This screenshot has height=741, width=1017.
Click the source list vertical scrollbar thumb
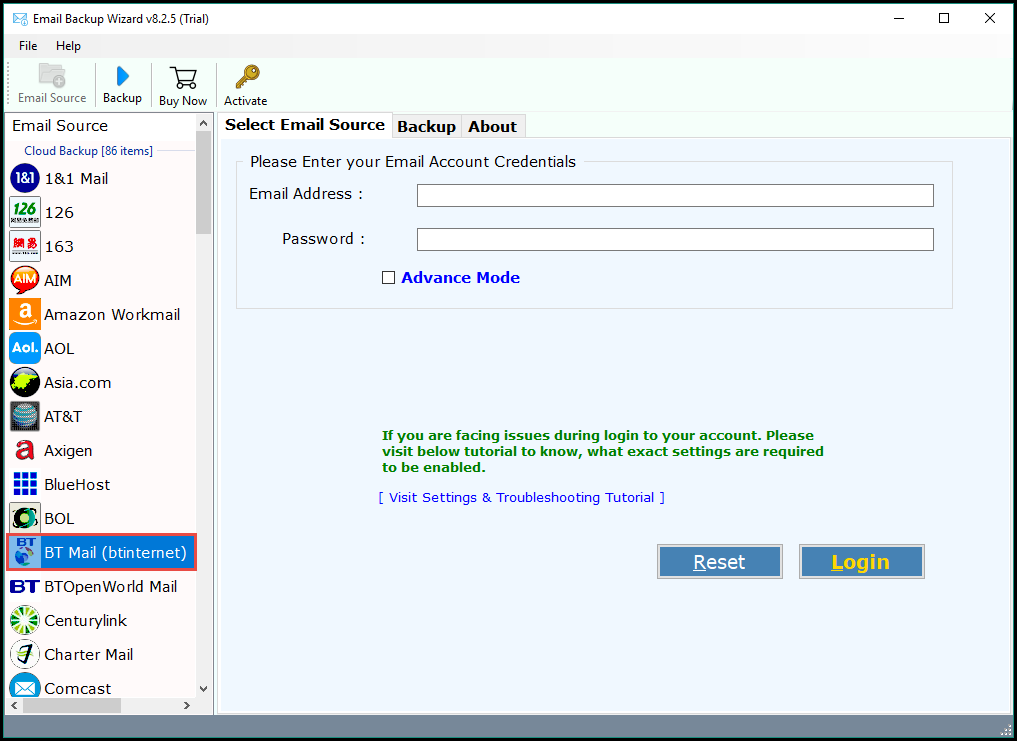[x=204, y=182]
